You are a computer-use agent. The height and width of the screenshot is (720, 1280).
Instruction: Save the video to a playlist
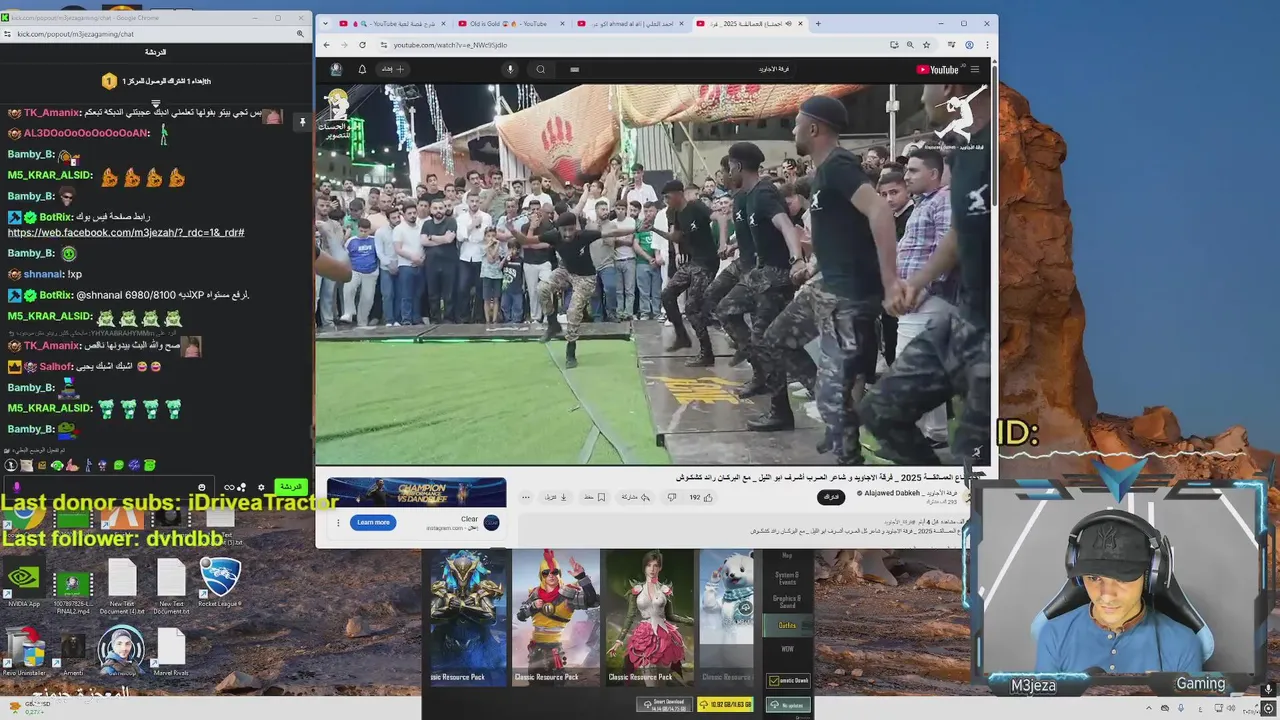tap(595, 497)
